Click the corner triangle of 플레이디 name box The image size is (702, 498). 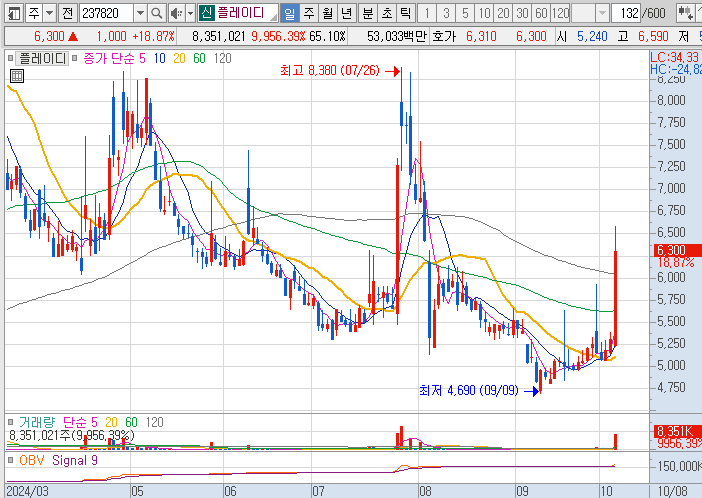[274, 17]
